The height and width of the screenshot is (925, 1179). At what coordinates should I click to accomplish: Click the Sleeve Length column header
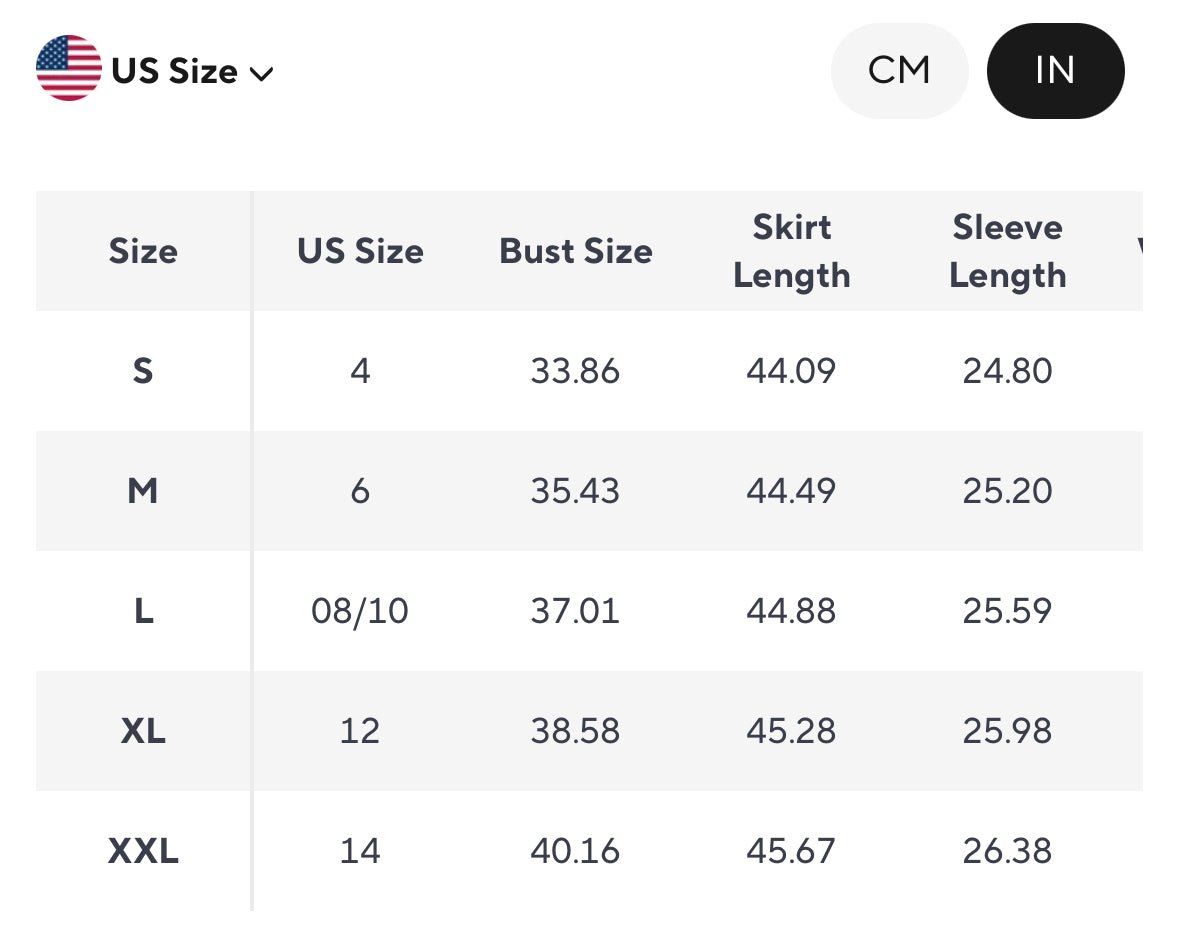pyautogui.click(x=1007, y=251)
